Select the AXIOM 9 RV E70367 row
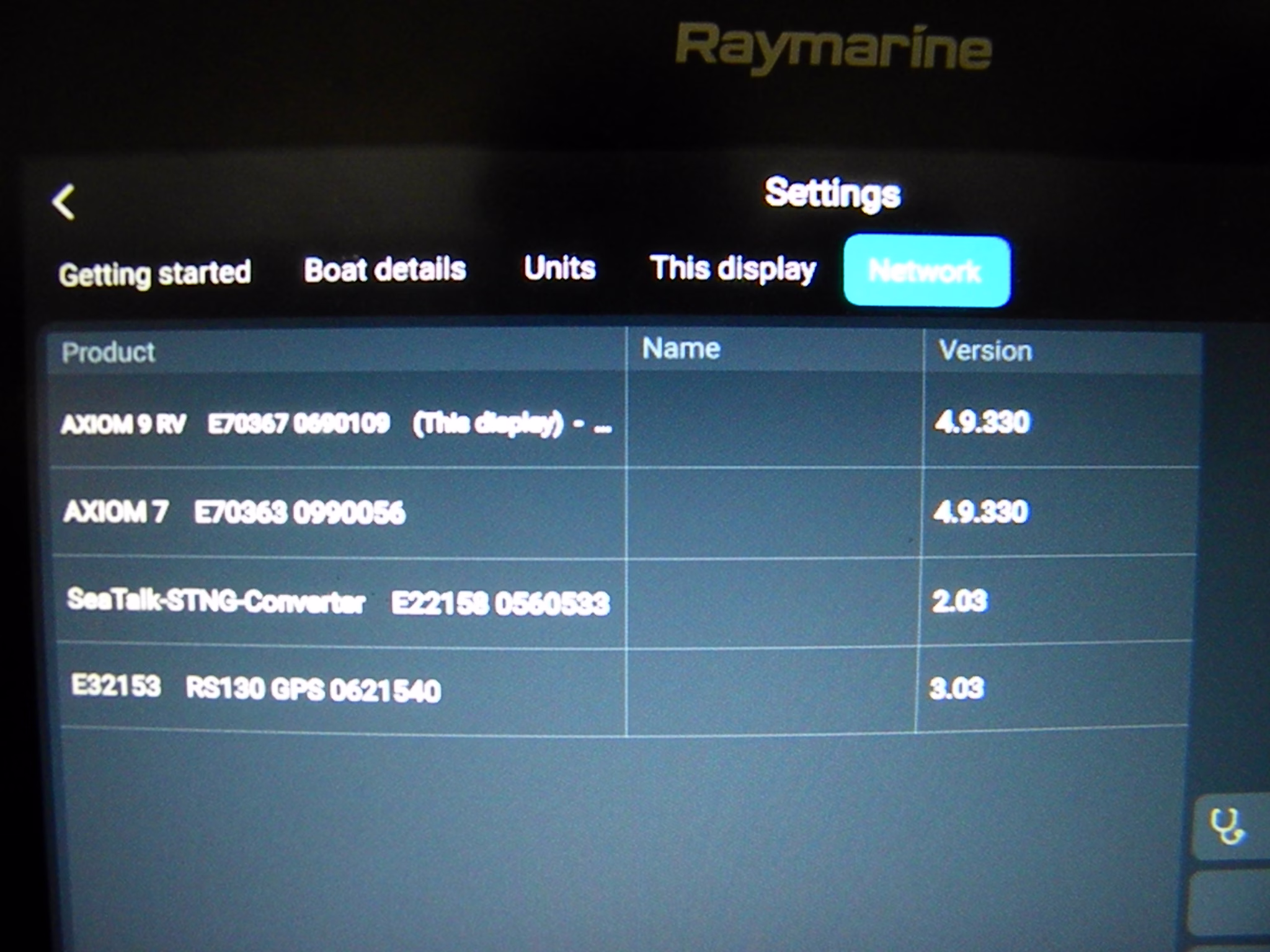The height and width of the screenshot is (952, 1270). coord(624,421)
